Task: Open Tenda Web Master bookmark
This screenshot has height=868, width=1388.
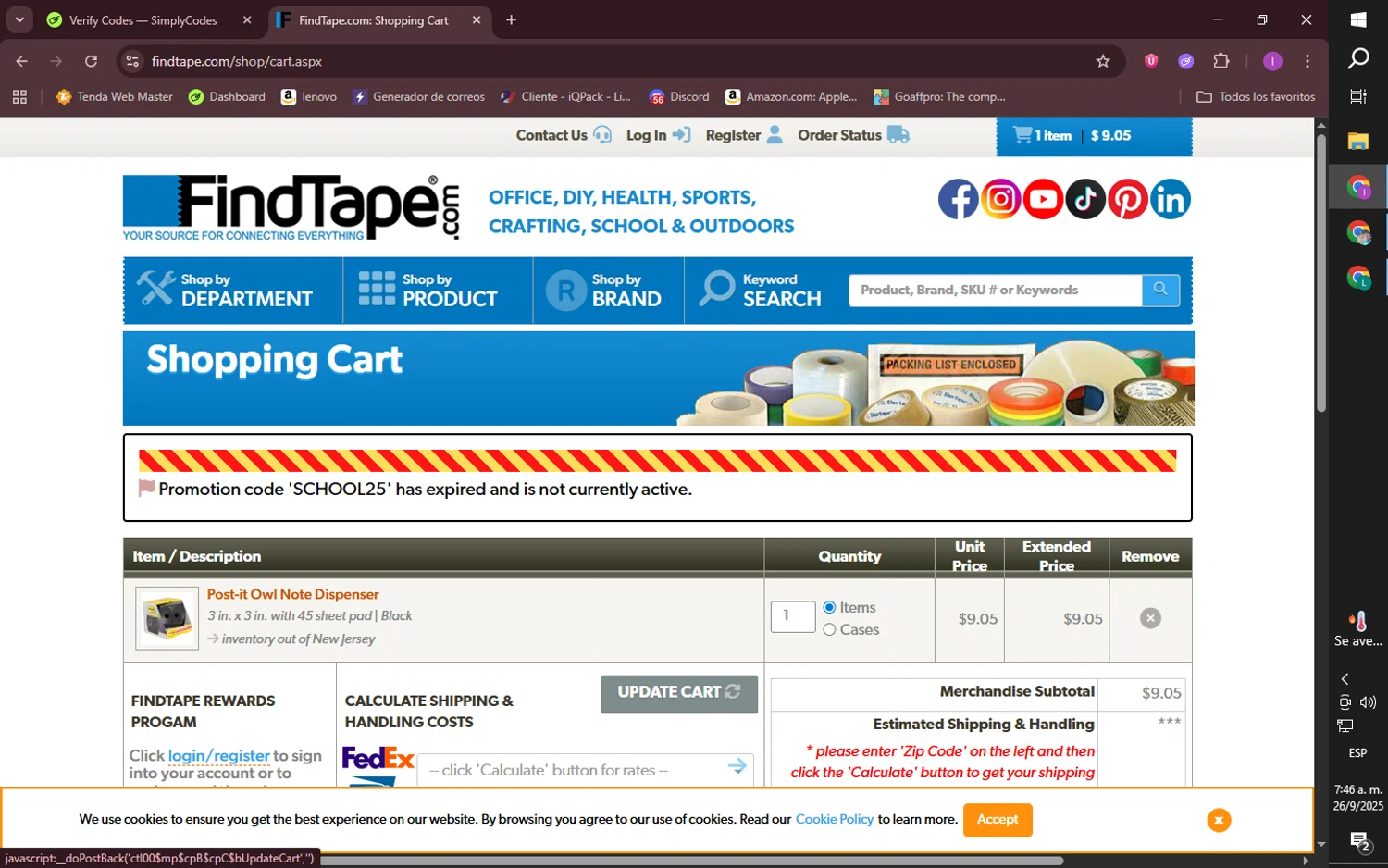Action: 115,96
